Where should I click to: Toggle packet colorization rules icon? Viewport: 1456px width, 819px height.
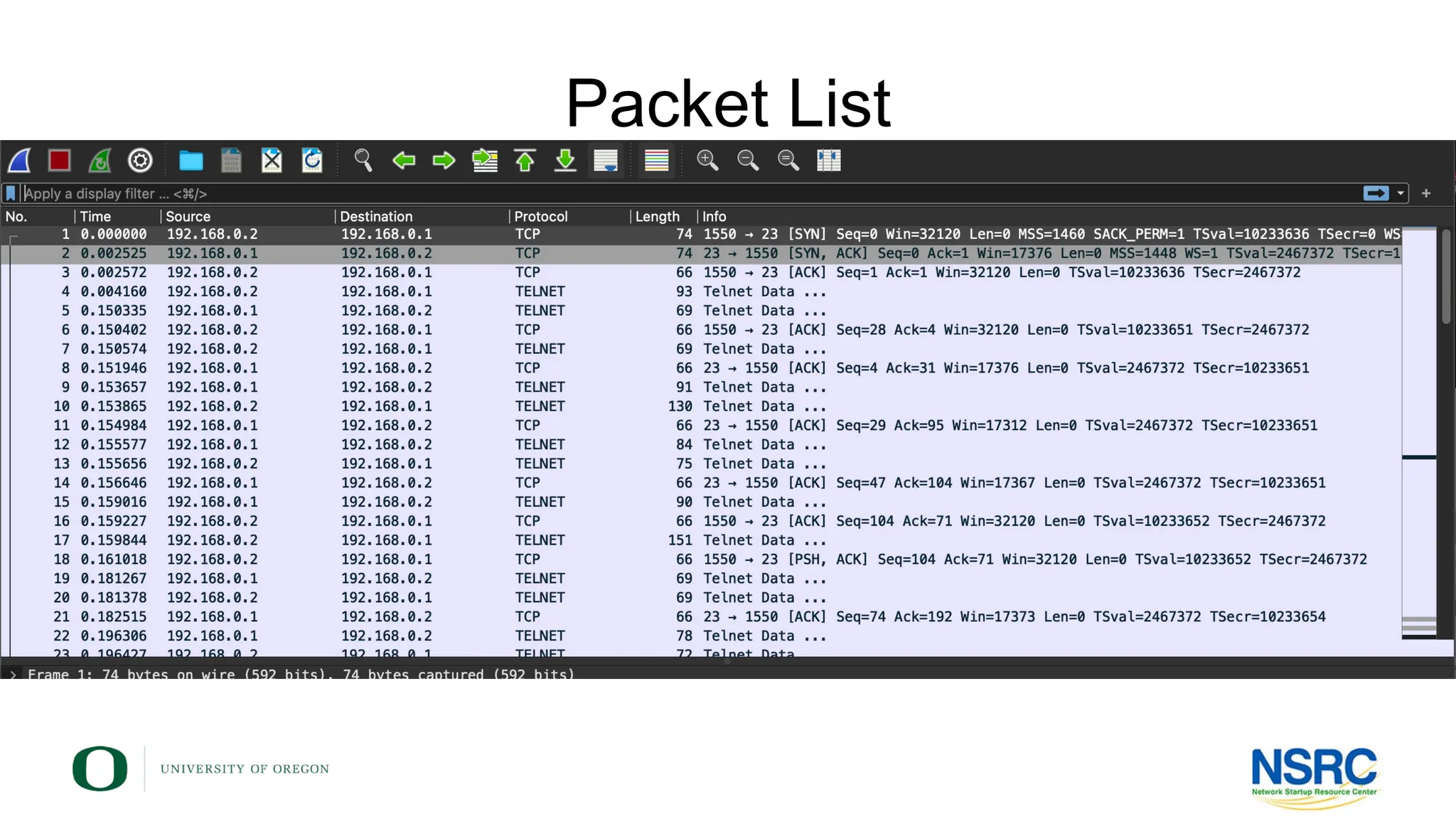click(x=656, y=161)
